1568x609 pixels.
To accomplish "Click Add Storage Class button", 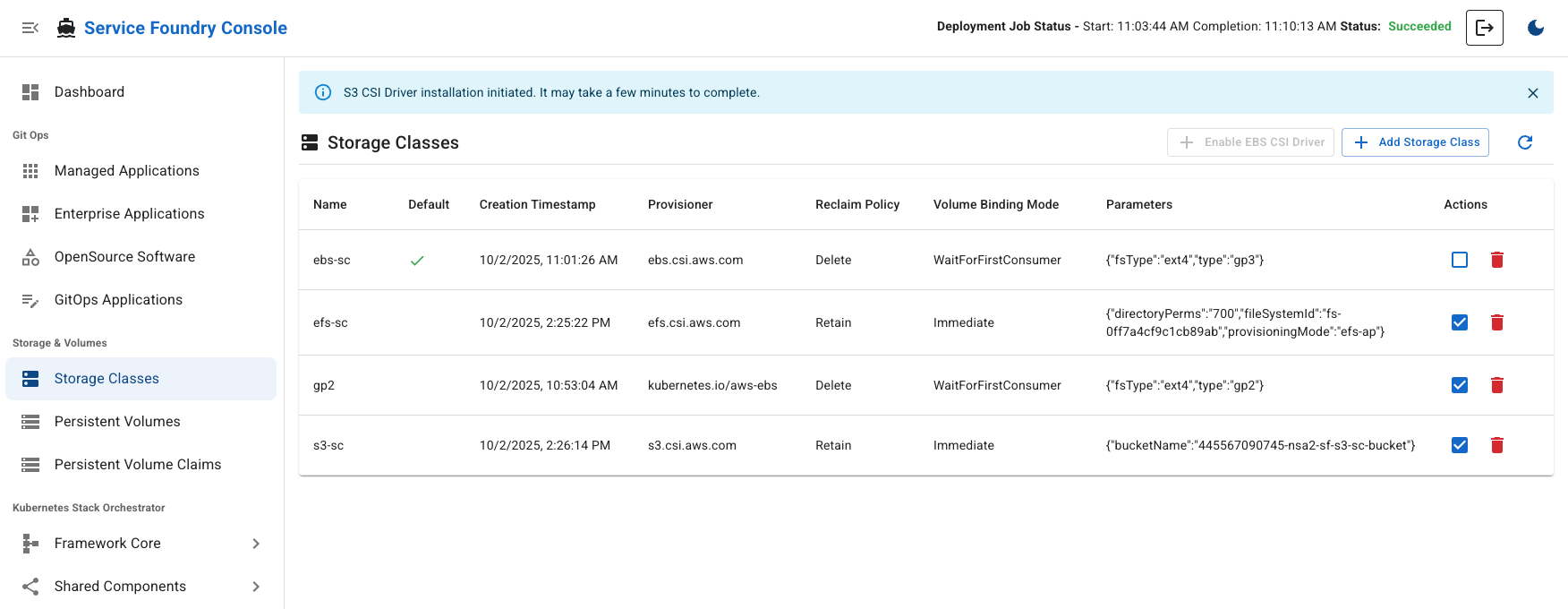I will (x=1414, y=142).
